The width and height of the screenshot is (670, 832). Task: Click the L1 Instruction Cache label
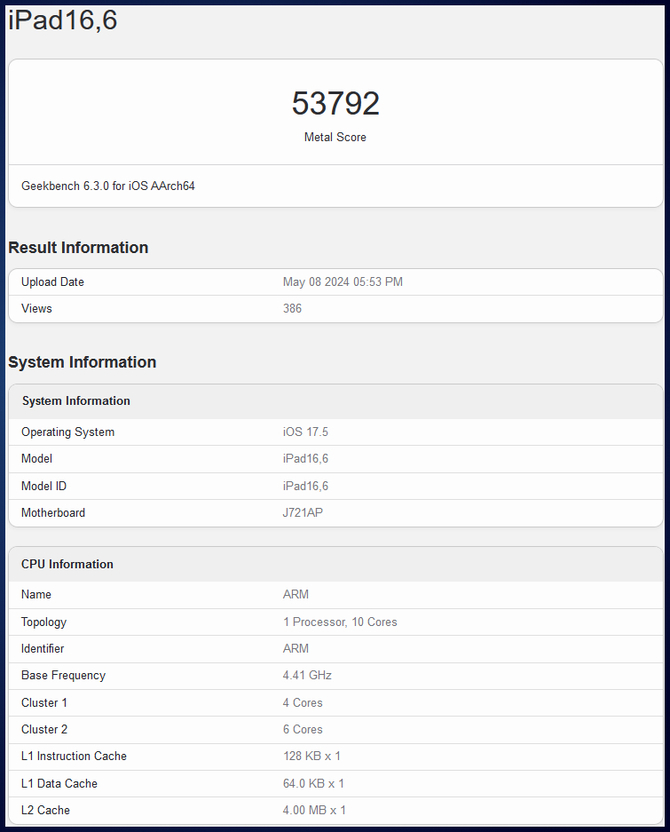click(74, 756)
